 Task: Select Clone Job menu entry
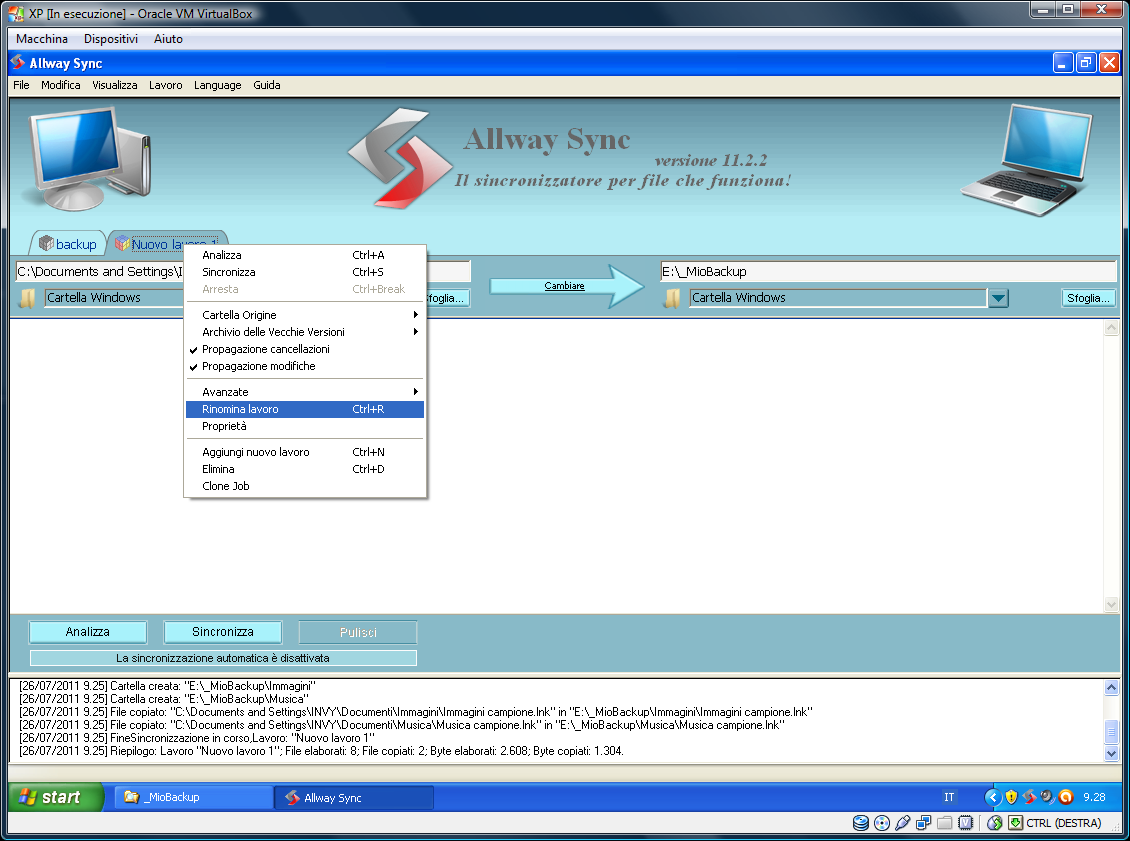pyautogui.click(x=305, y=486)
